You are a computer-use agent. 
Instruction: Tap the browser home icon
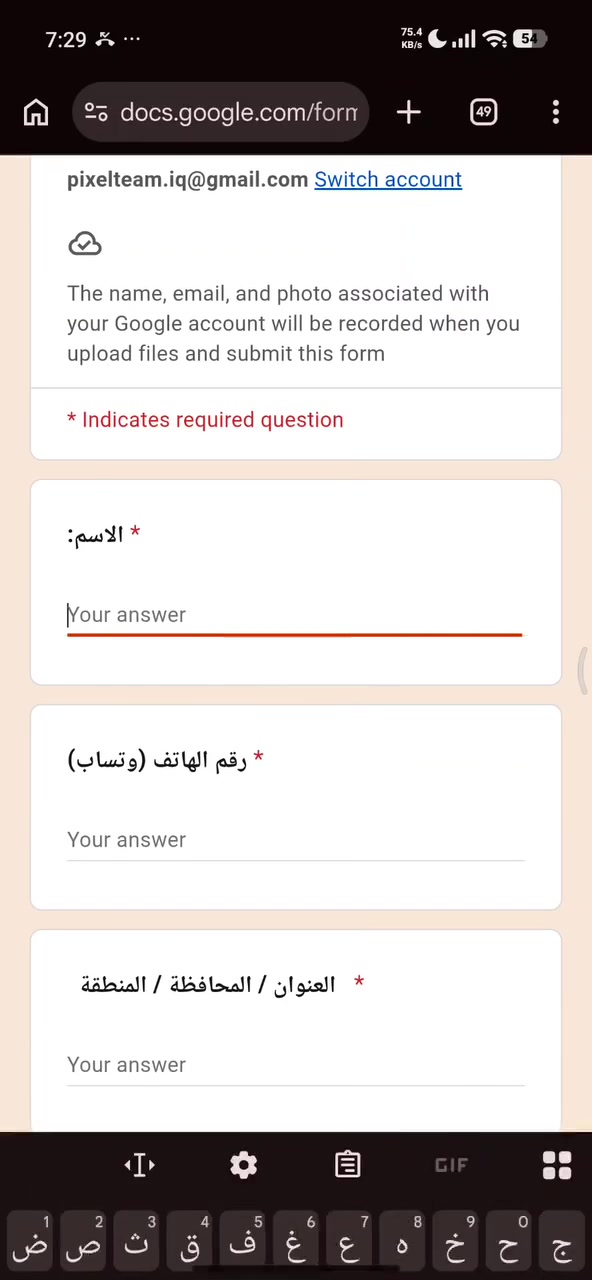tap(36, 112)
